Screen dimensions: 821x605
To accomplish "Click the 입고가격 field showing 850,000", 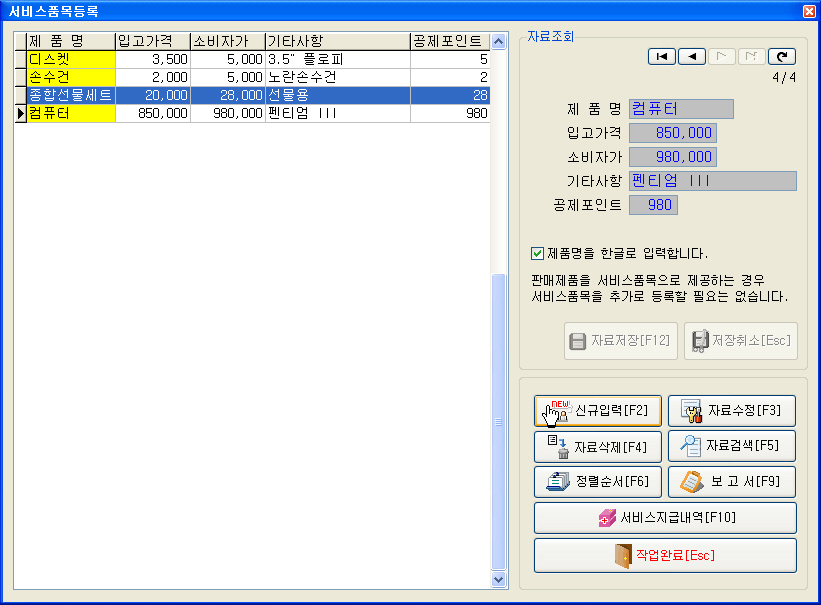I will pos(673,133).
